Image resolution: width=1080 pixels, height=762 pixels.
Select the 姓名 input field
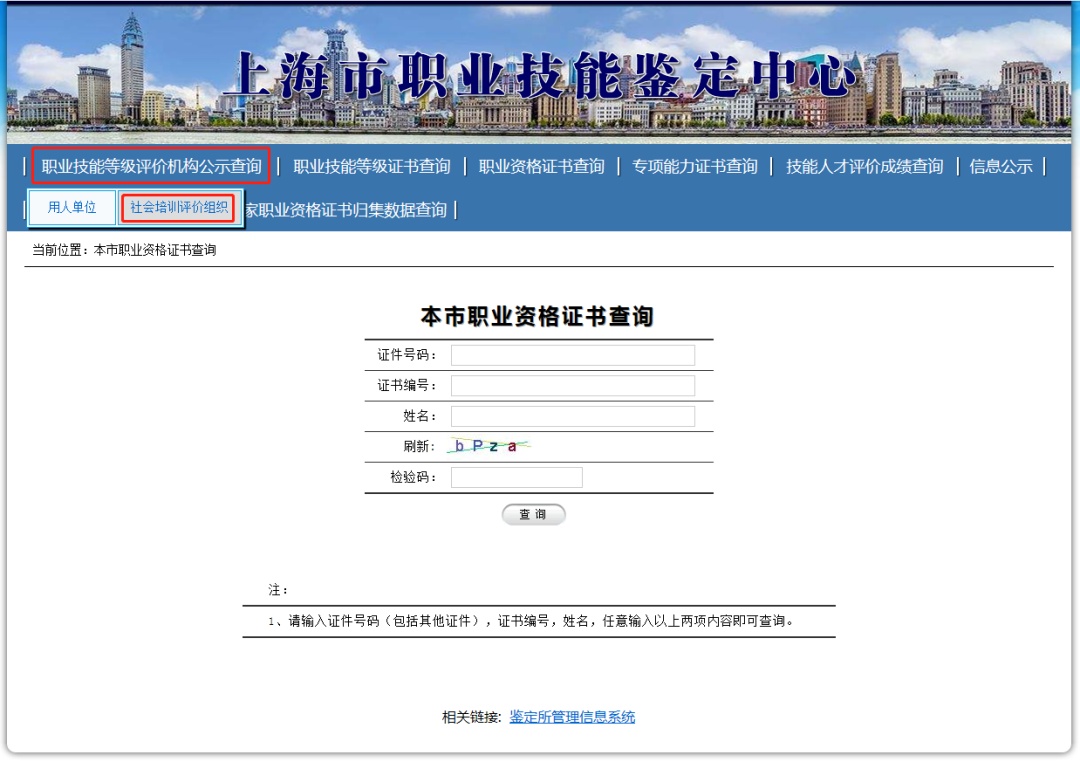[572, 417]
